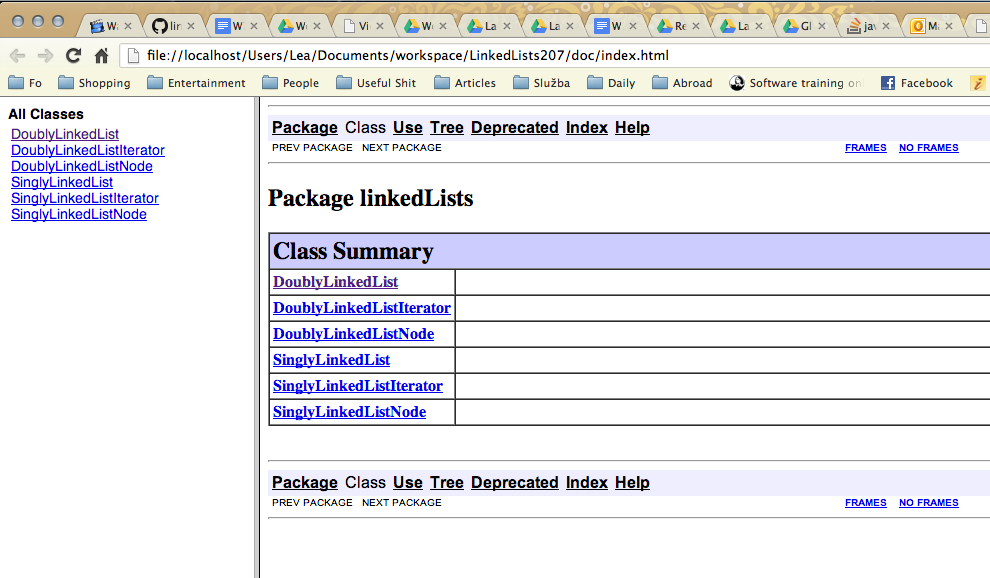Expand the Useful Shit bookmarks folder
990x578 pixels.
[x=376, y=83]
